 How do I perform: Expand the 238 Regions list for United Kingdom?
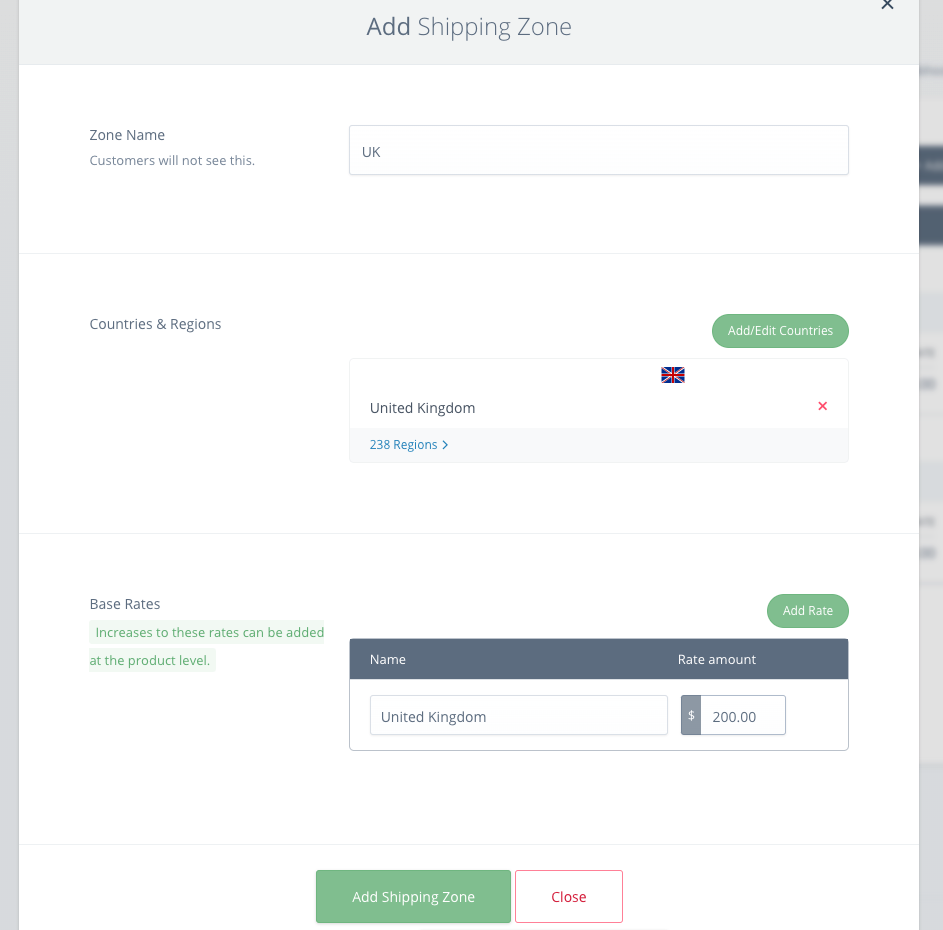[403, 444]
